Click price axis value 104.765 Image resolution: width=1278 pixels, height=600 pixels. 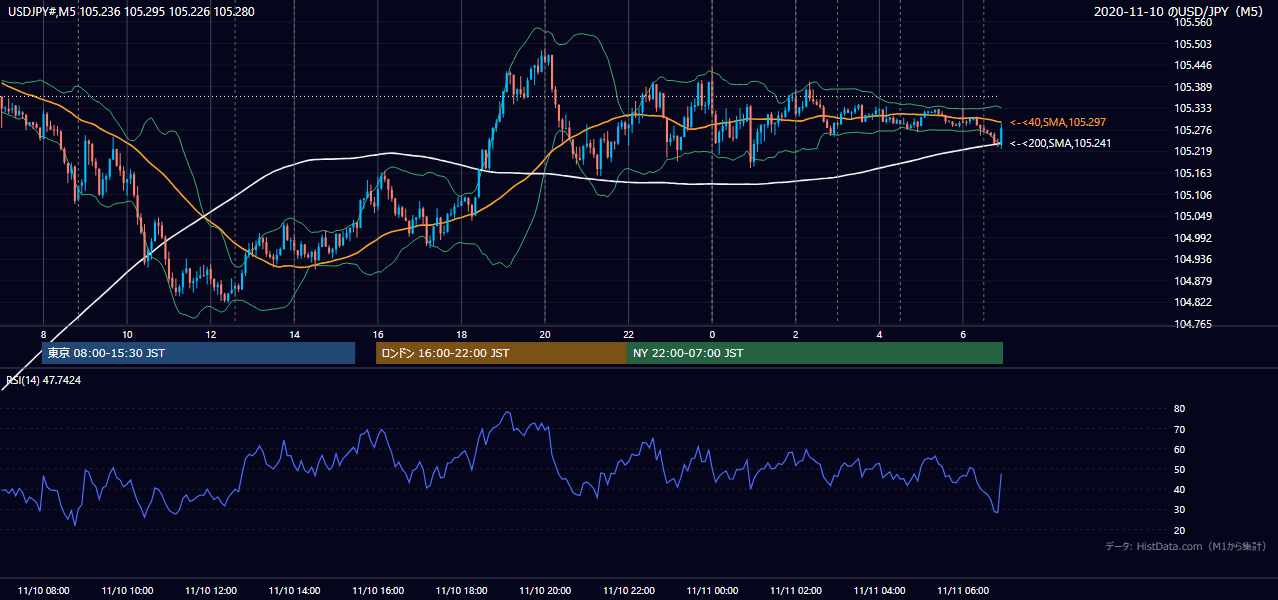tap(1194, 325)
